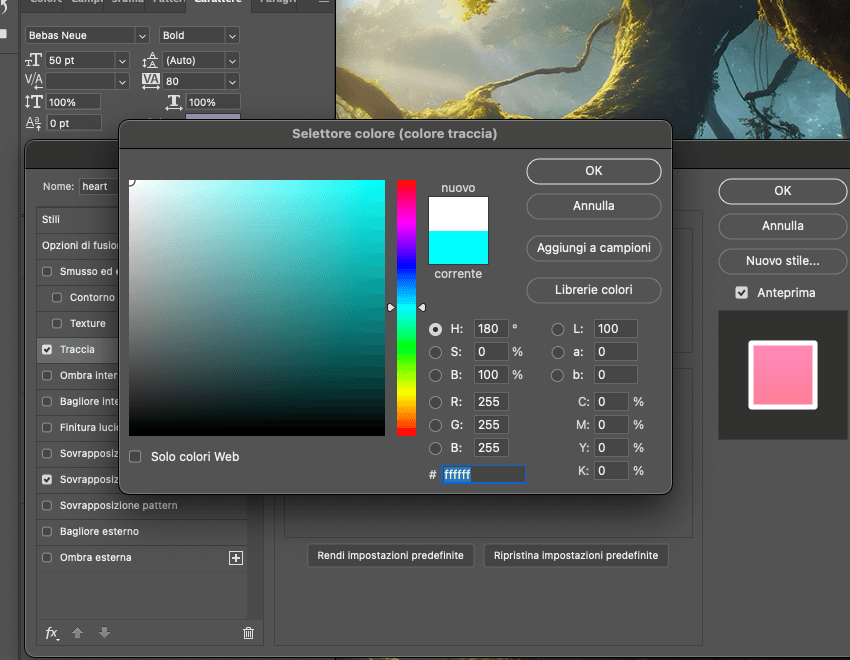
Task: Click the move effect down arrow
Action: click(104, 633)
